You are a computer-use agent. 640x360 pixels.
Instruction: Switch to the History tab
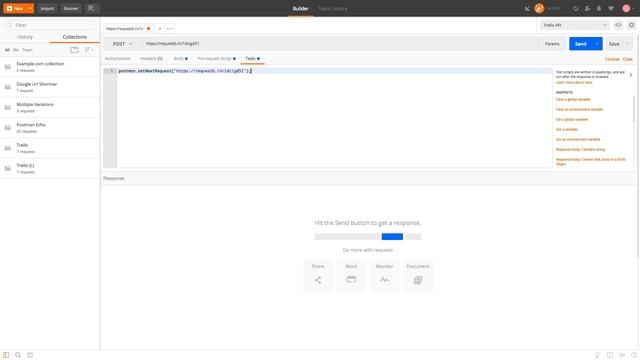[25, 37]
